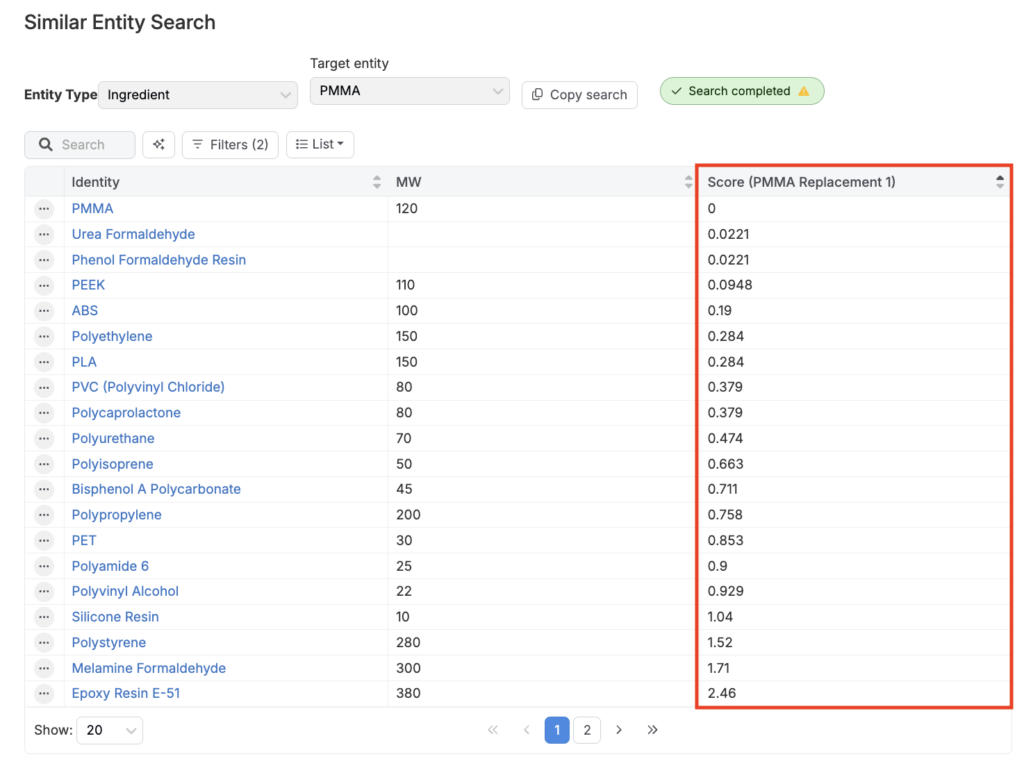Click the warning icon in search status

point(804,91)
